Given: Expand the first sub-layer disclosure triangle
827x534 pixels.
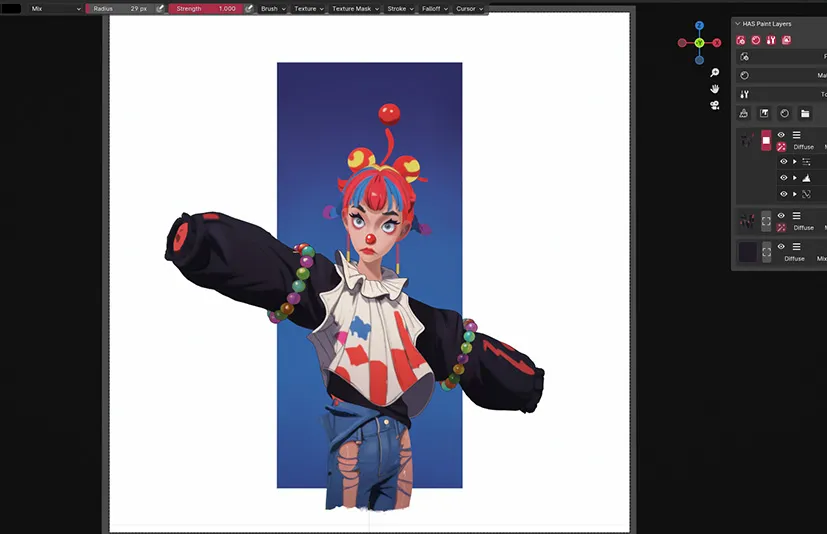Looking at the screenshot, I should coord(795,161).
